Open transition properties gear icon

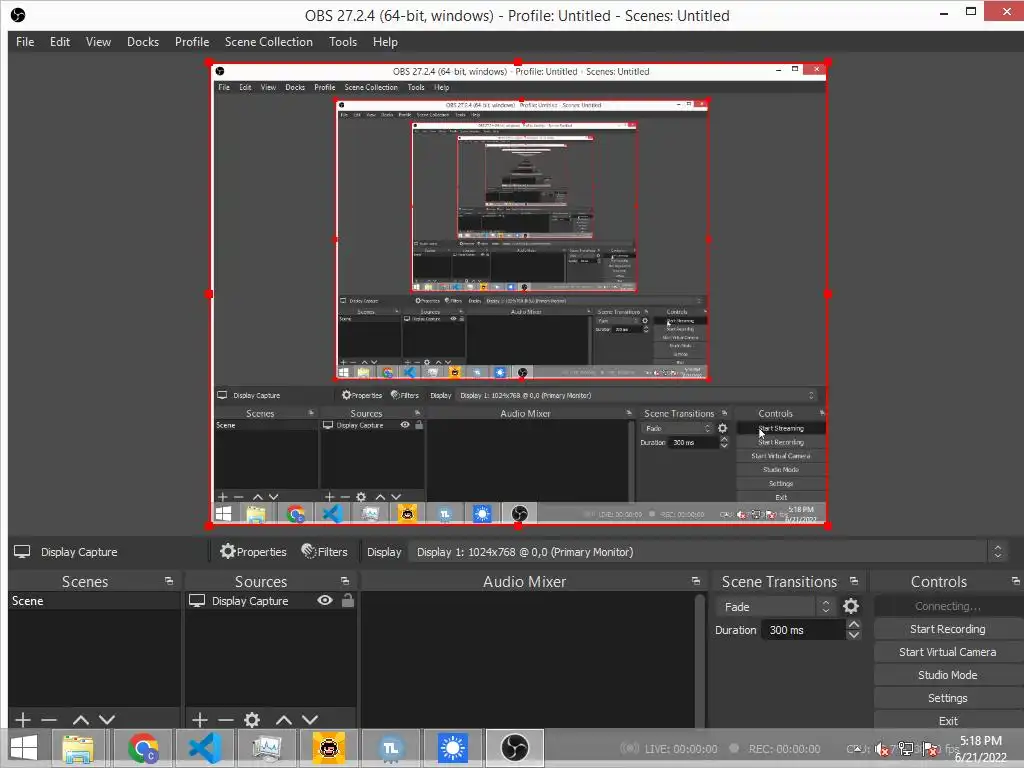(850, 606)
